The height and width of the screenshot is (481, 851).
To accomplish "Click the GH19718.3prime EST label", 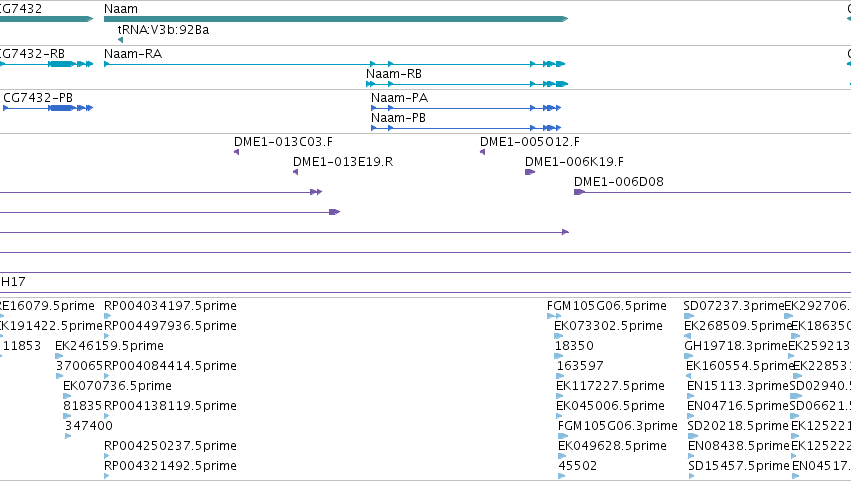I will pos(735,346).
